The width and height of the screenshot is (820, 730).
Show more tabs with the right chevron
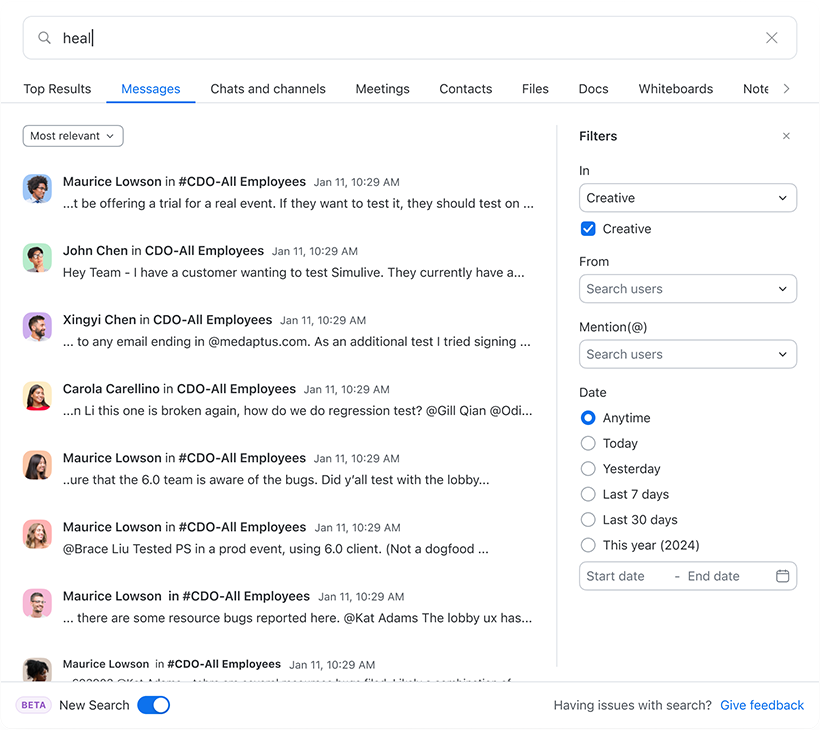786,89
